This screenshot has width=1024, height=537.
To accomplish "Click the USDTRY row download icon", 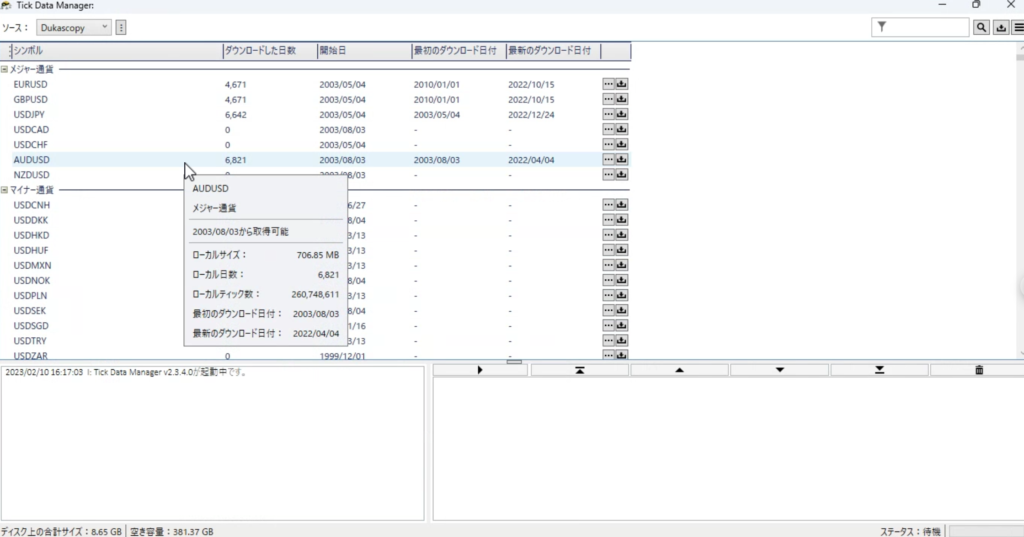I will pyautogui.click(x=622, y=340).
